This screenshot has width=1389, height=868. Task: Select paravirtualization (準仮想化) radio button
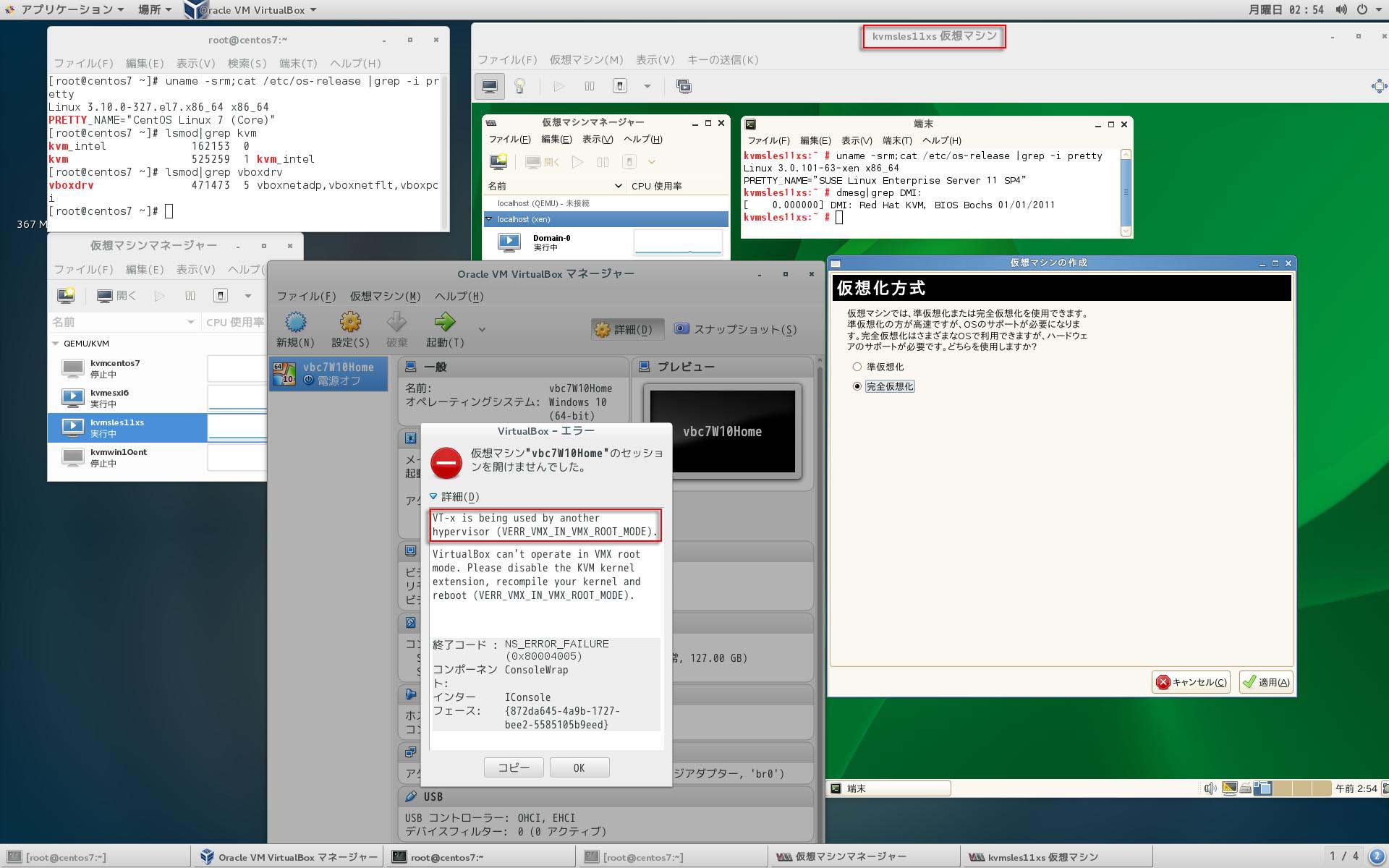click(x=857, y=367)
